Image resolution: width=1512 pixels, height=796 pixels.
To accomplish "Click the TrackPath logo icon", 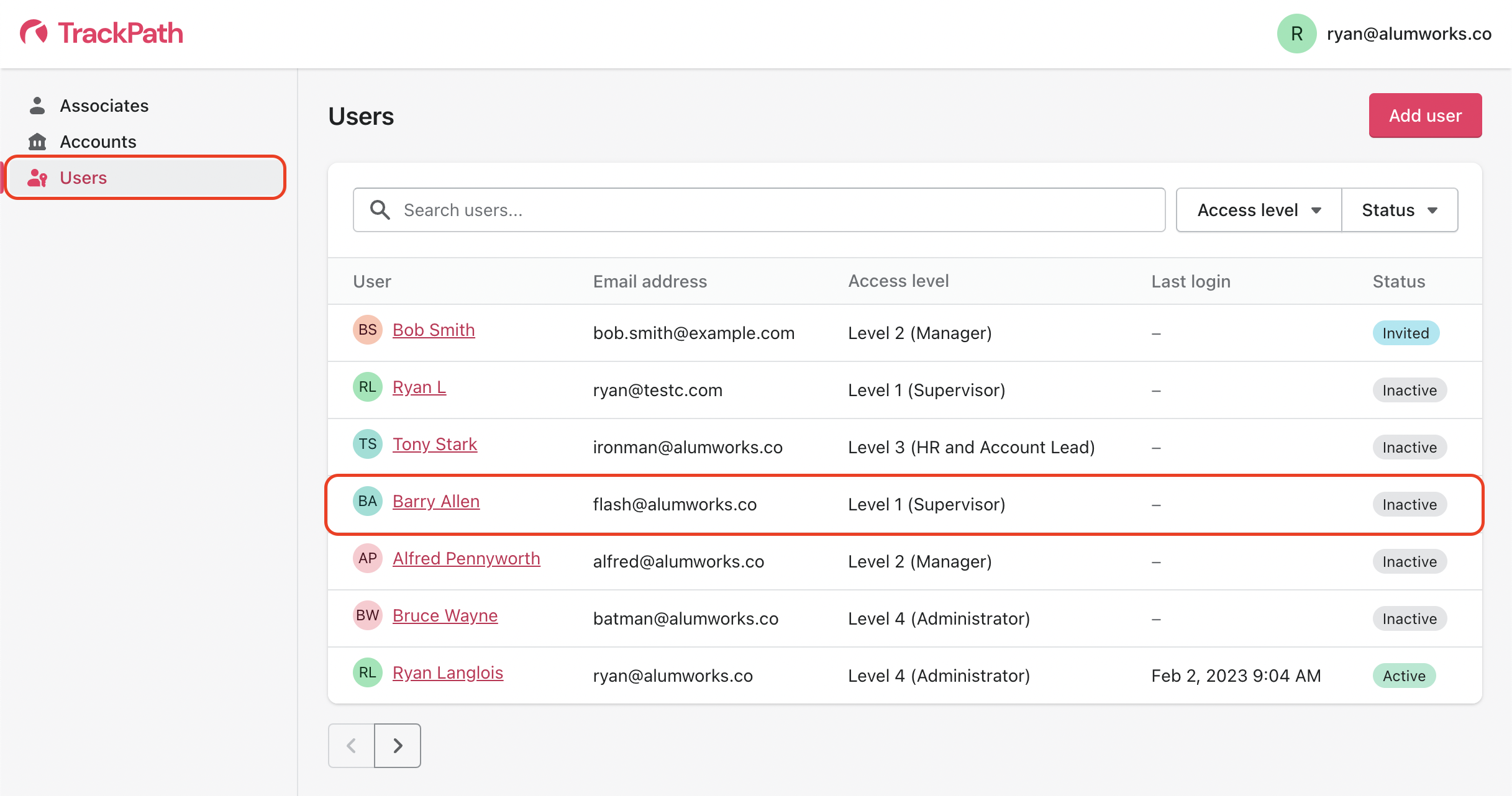I will coord(34,33).
